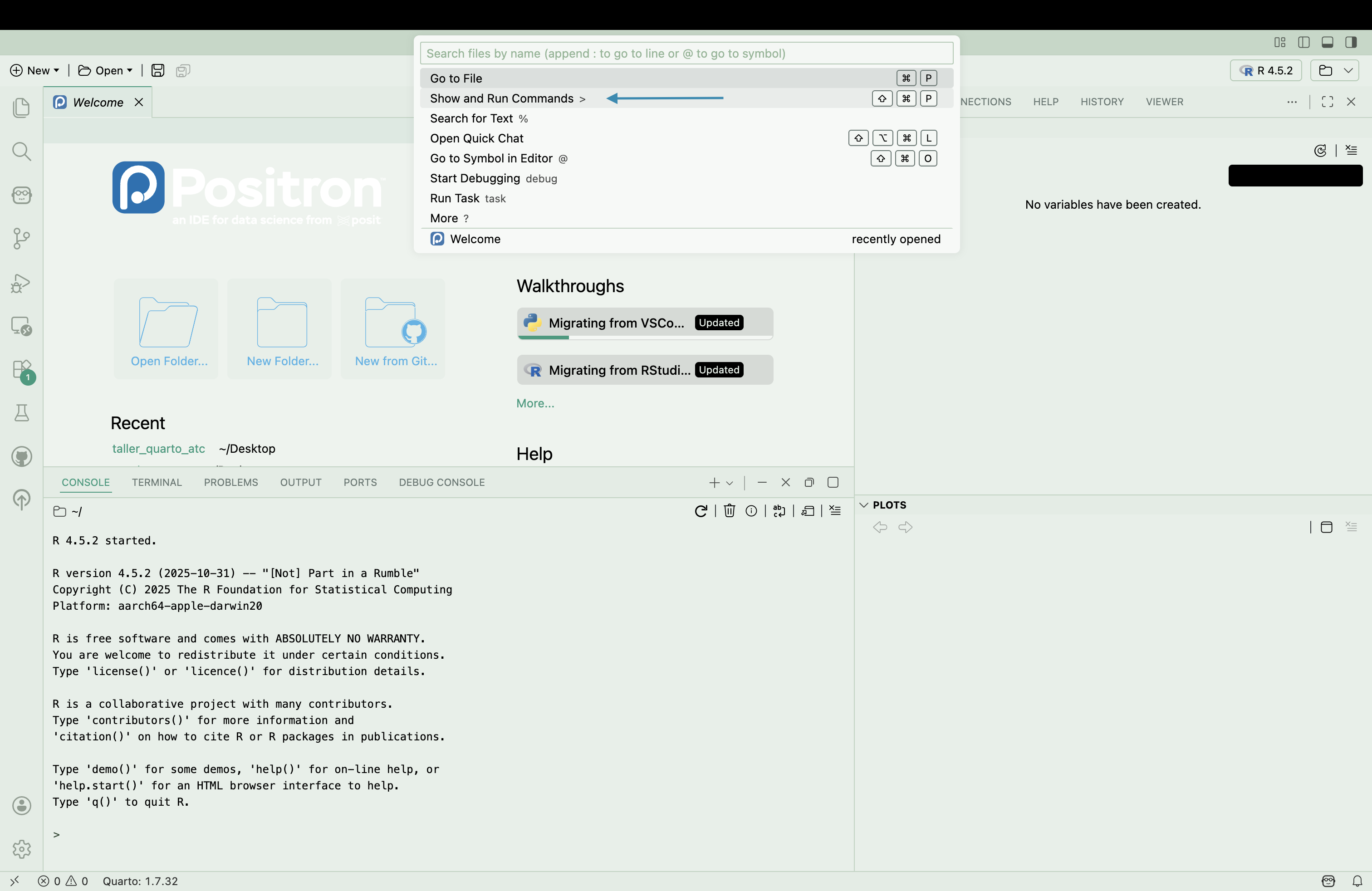Toggle the primary side bar layout button
1372x891 pixels.
[x=1303, y=42]
